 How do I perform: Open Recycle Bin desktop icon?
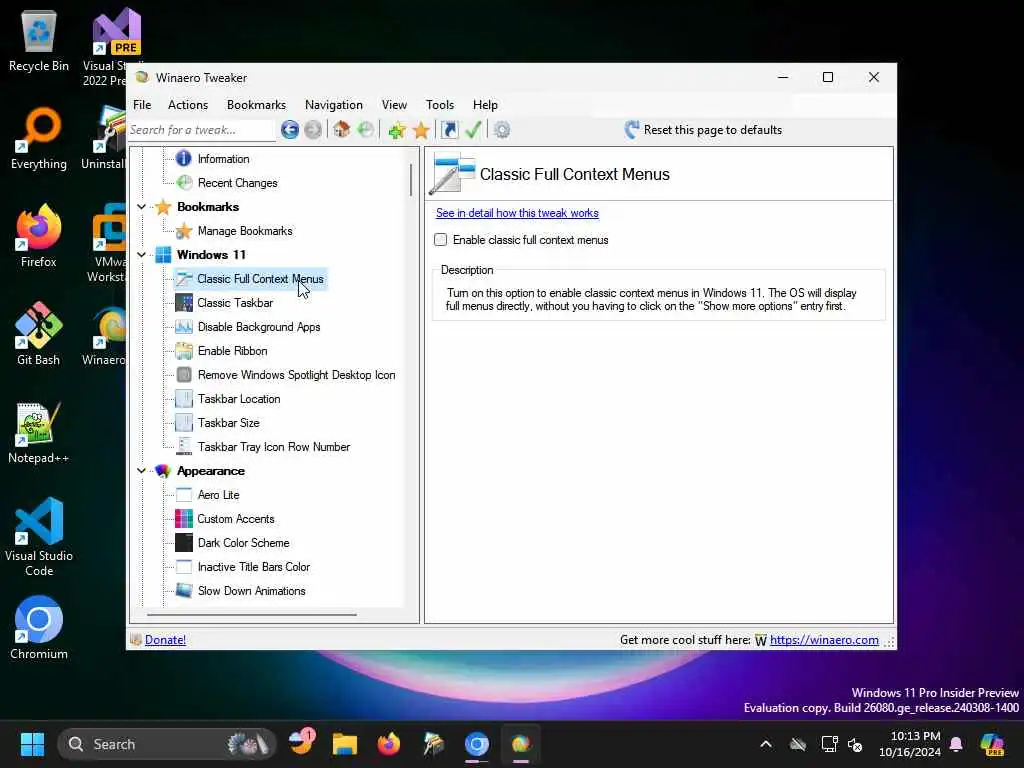point(39,41)
